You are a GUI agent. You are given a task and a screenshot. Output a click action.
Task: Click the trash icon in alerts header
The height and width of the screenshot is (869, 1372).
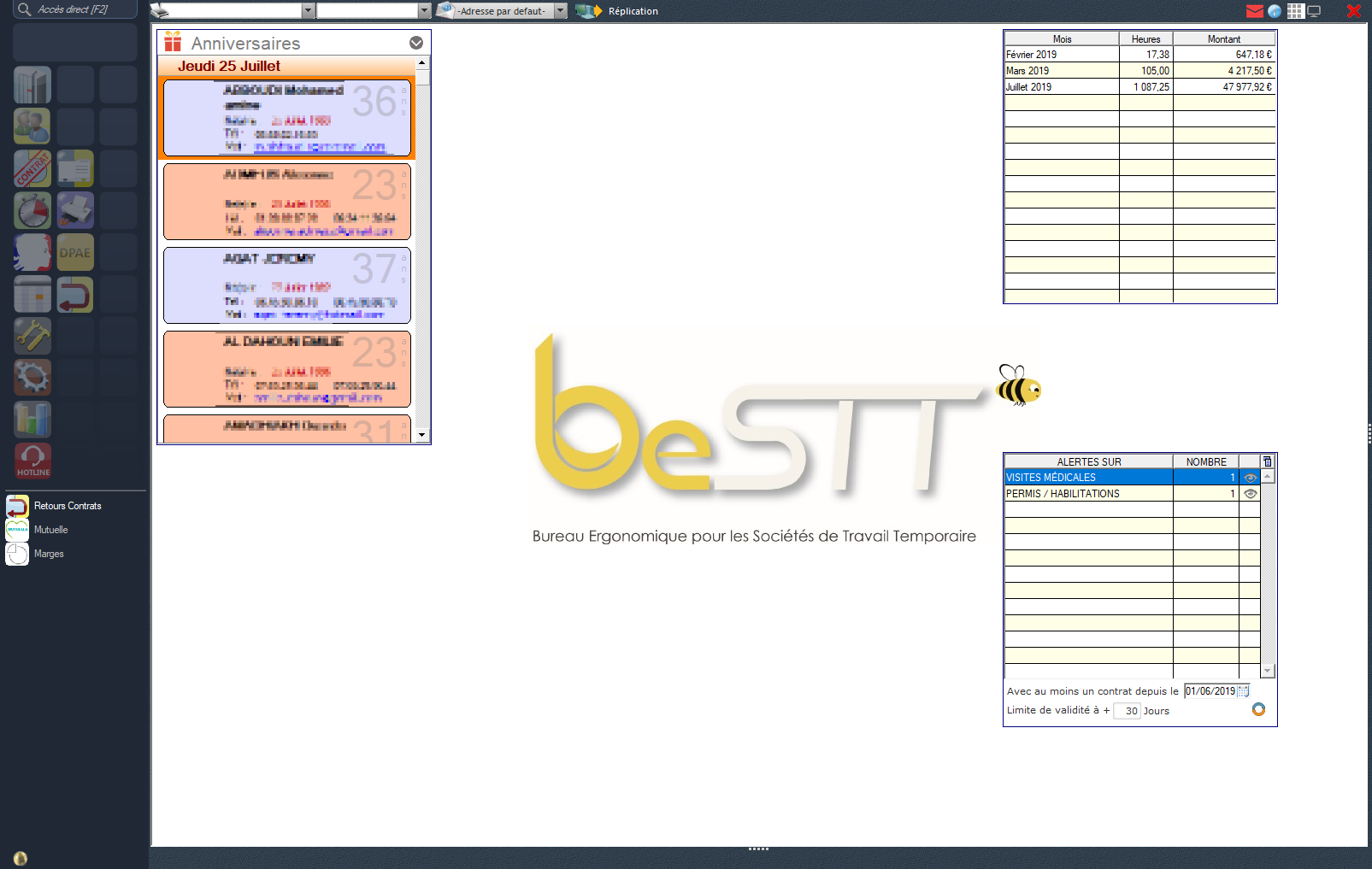pos(1268,461)
